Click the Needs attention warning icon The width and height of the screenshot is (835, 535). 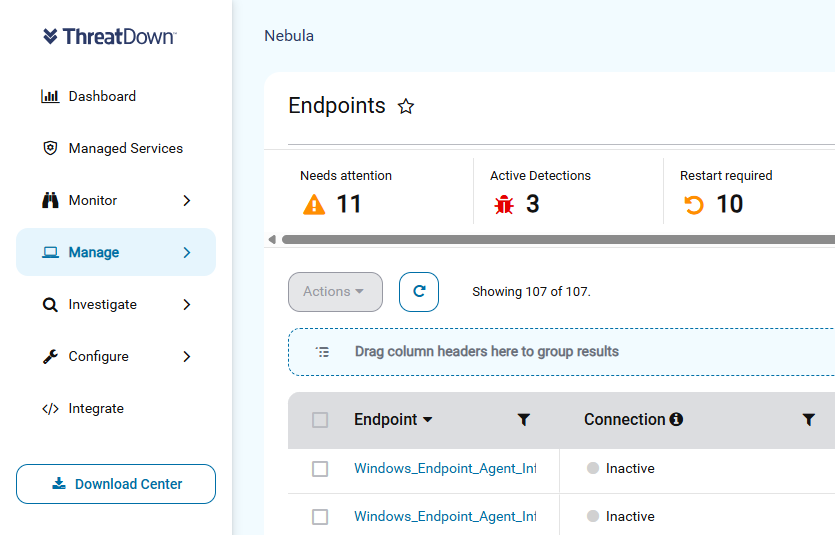pyautogui.click(x=314, y=204)
